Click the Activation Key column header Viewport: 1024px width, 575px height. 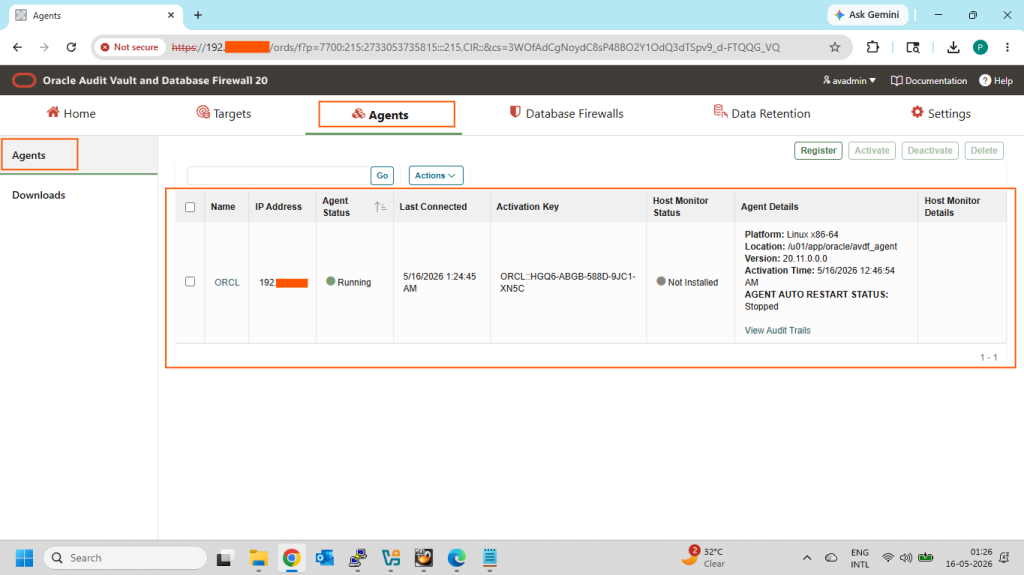pyautogui.click(x=527, y=206)
